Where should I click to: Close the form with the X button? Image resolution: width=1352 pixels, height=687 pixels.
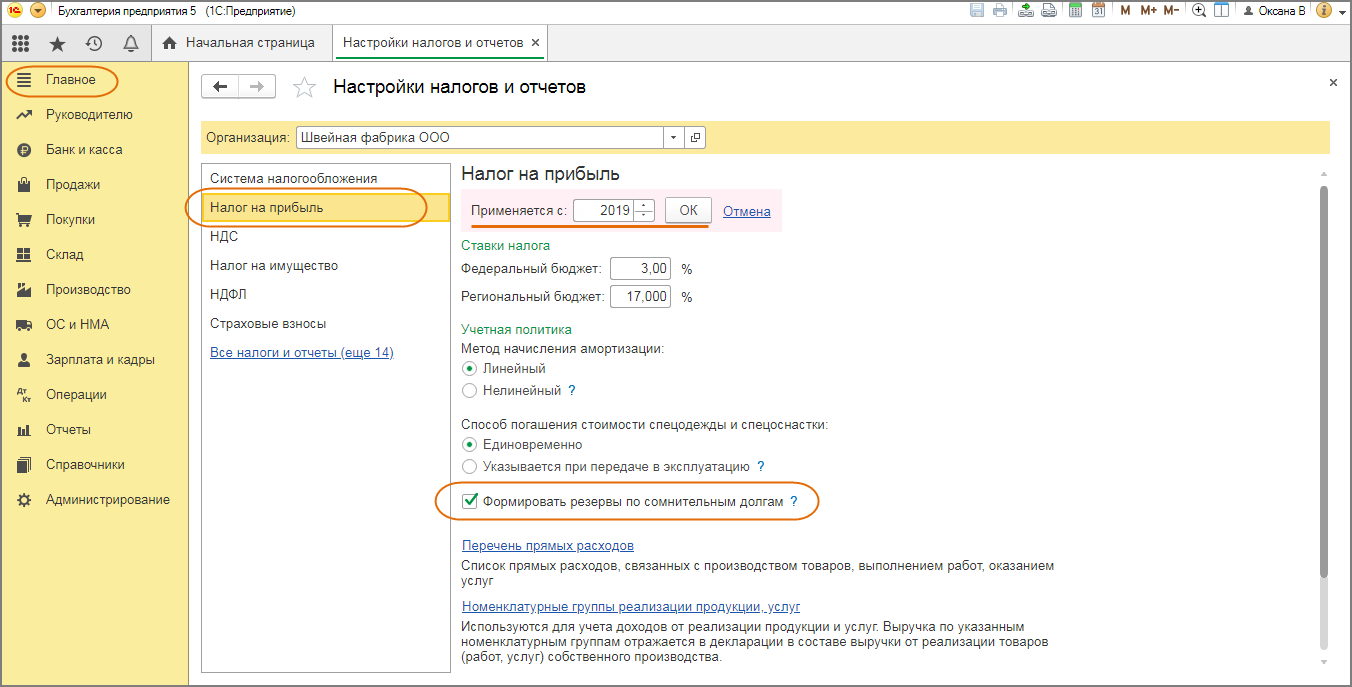[1333, 83]
